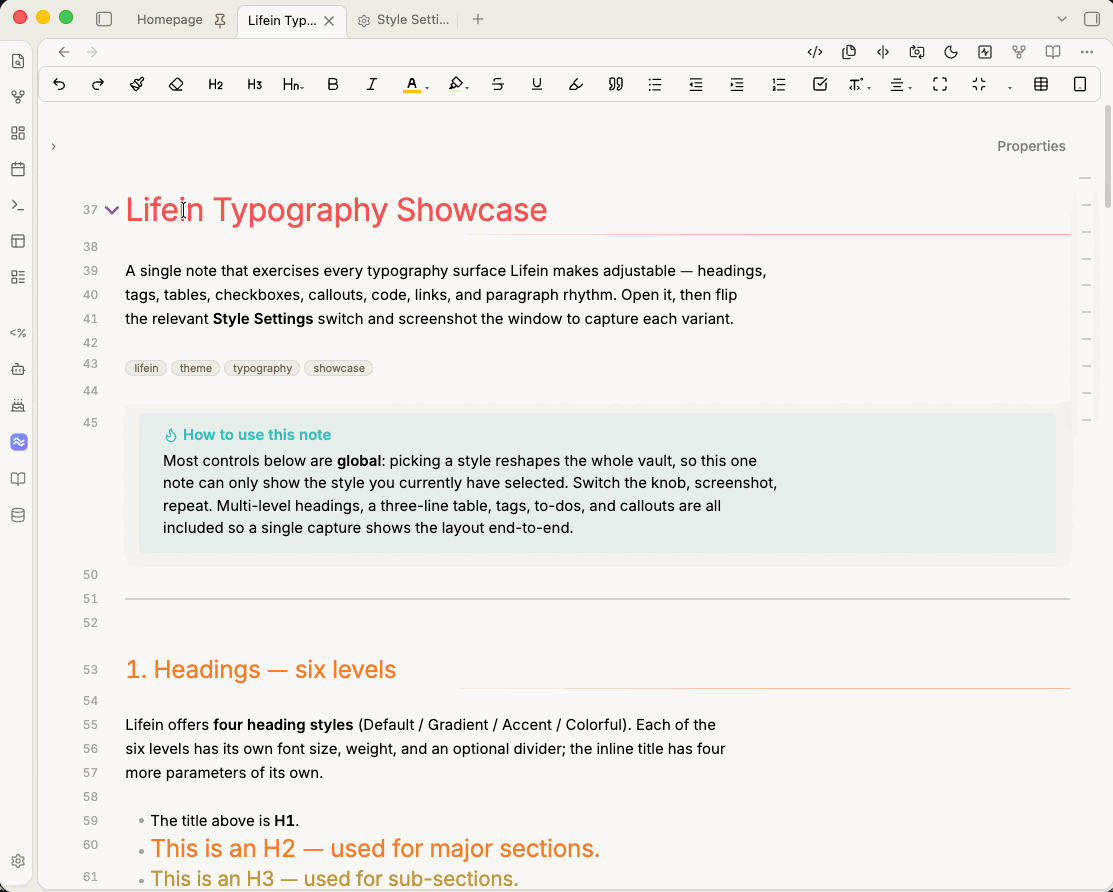Open the calendar icon in left ribbon
Image resolution: width=1113 pixels, height=892 pixels.
18,169
